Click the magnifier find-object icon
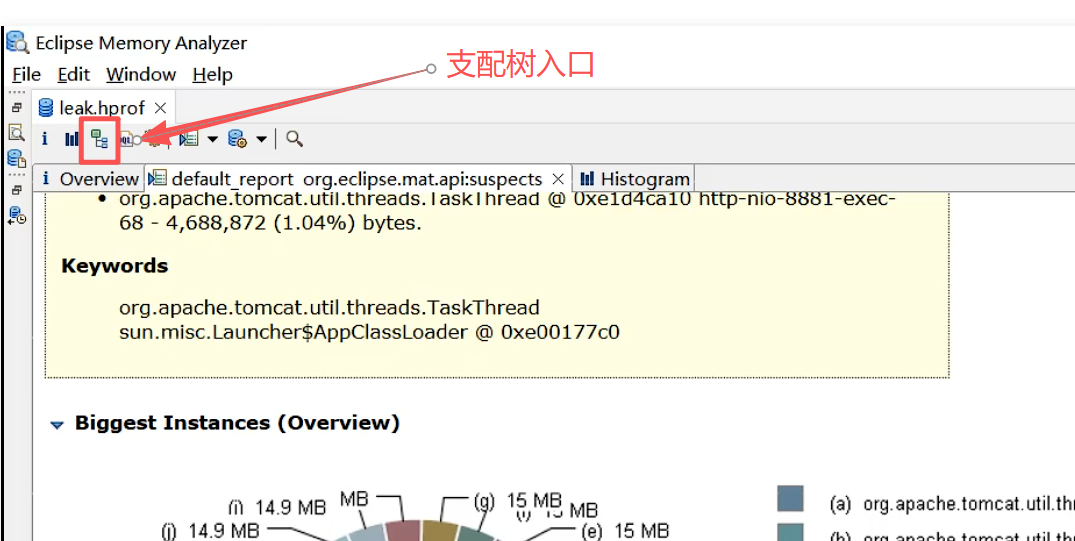 coord(294,139)
